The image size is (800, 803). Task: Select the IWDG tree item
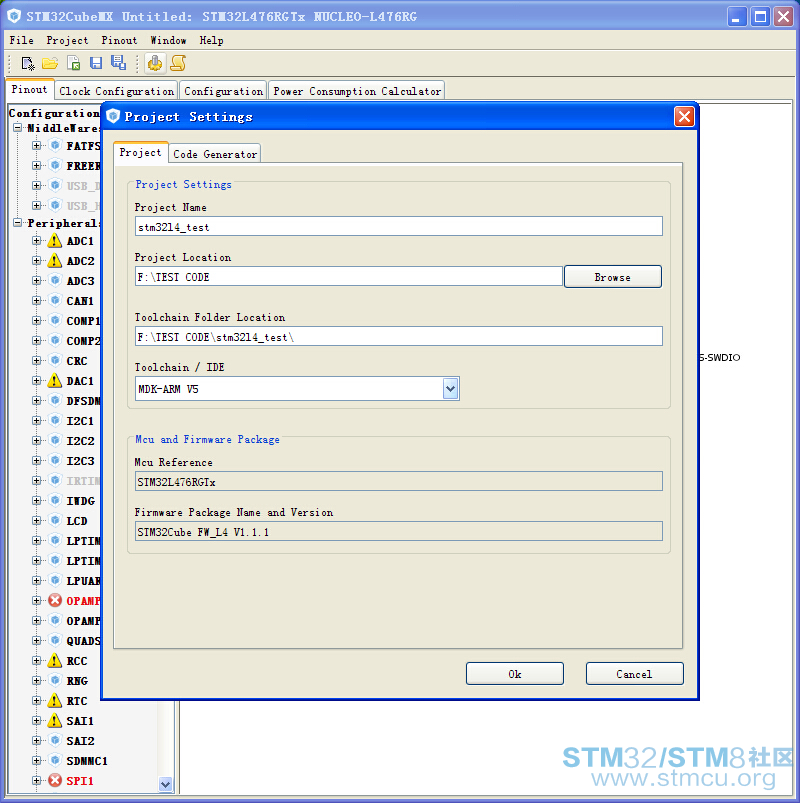click(x=80, y=500)
